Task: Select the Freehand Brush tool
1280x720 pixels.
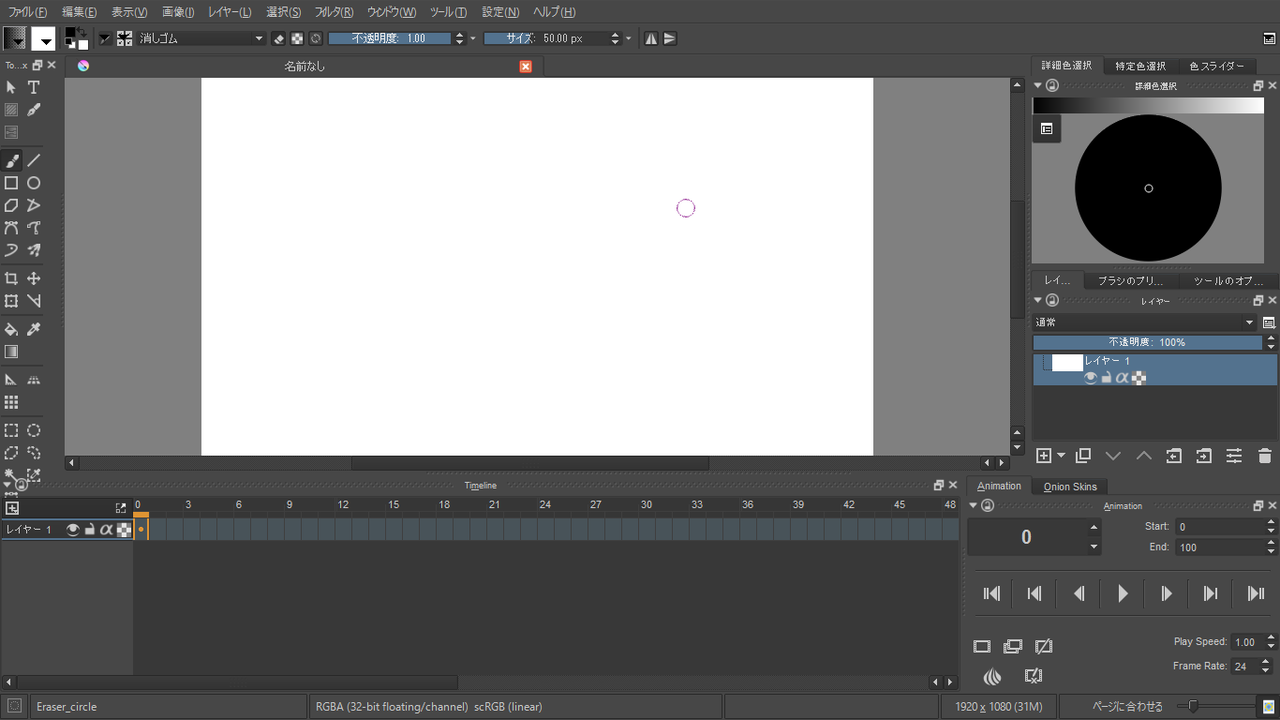Action: click(x=12, y=160)
